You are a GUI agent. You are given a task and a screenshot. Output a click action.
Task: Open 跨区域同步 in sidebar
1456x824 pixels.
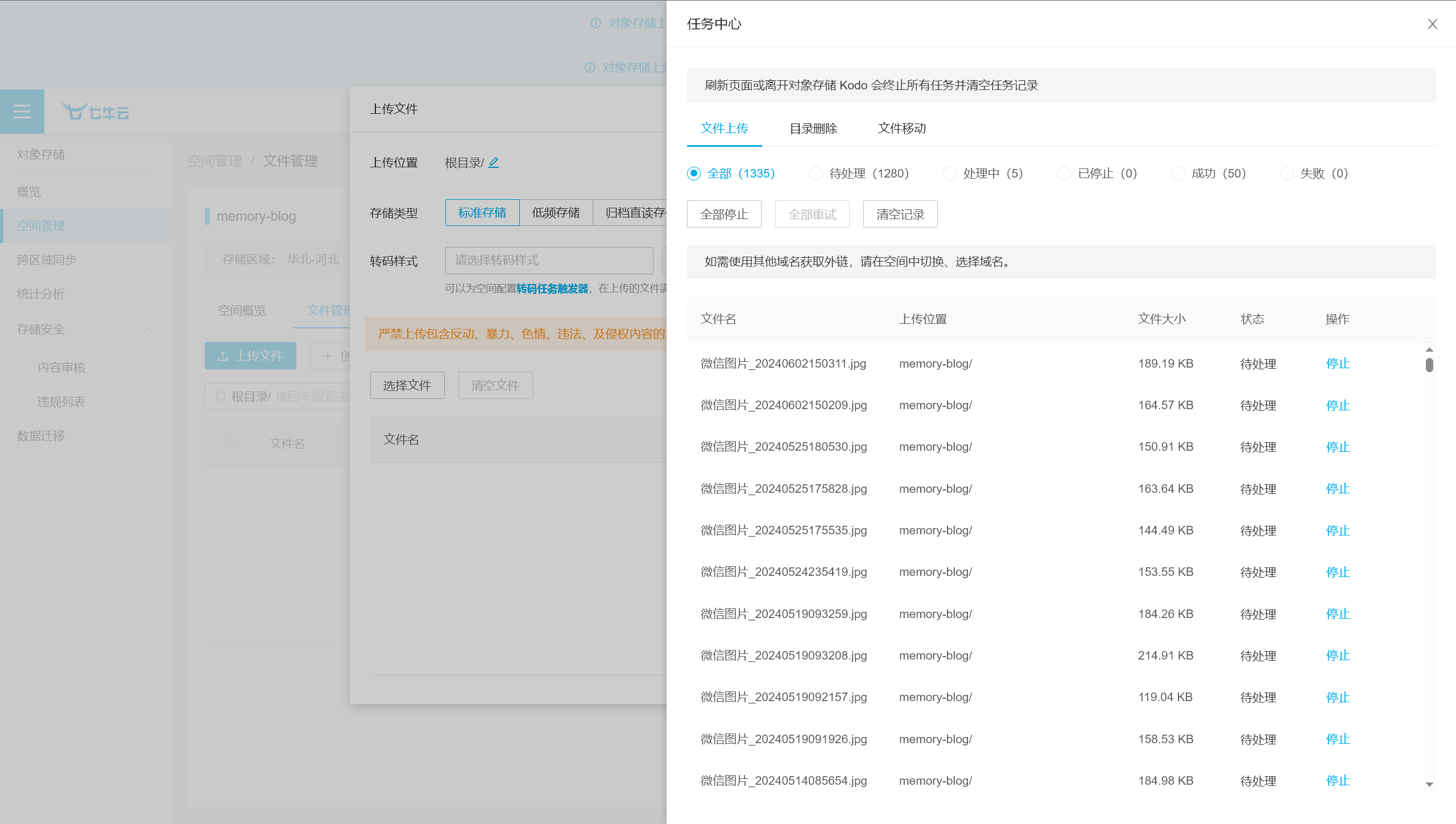click(47, 260)
